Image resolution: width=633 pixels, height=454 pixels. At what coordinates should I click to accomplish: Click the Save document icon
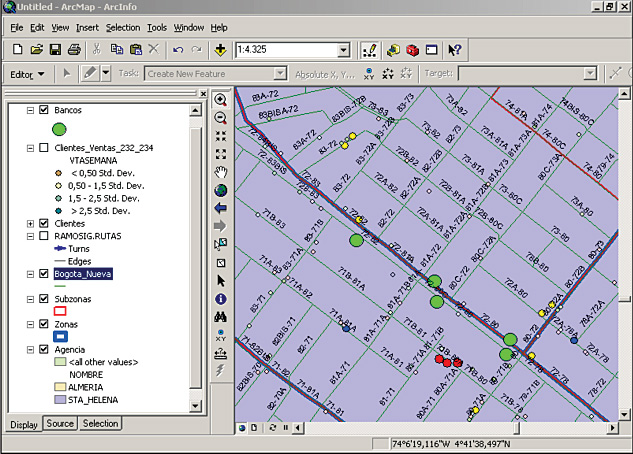click(x=57, y=49)
